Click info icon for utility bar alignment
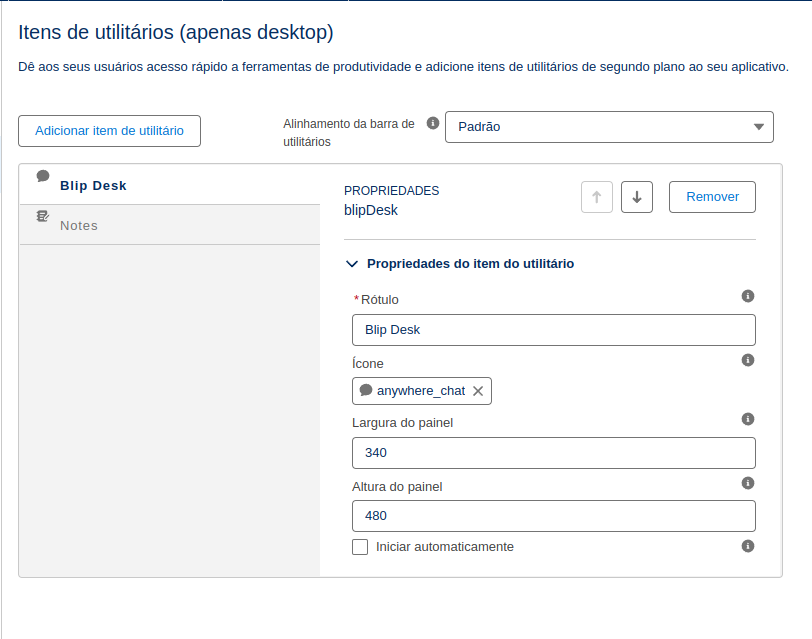This screenshot has width=812, height=639. (x=433, y=123)
